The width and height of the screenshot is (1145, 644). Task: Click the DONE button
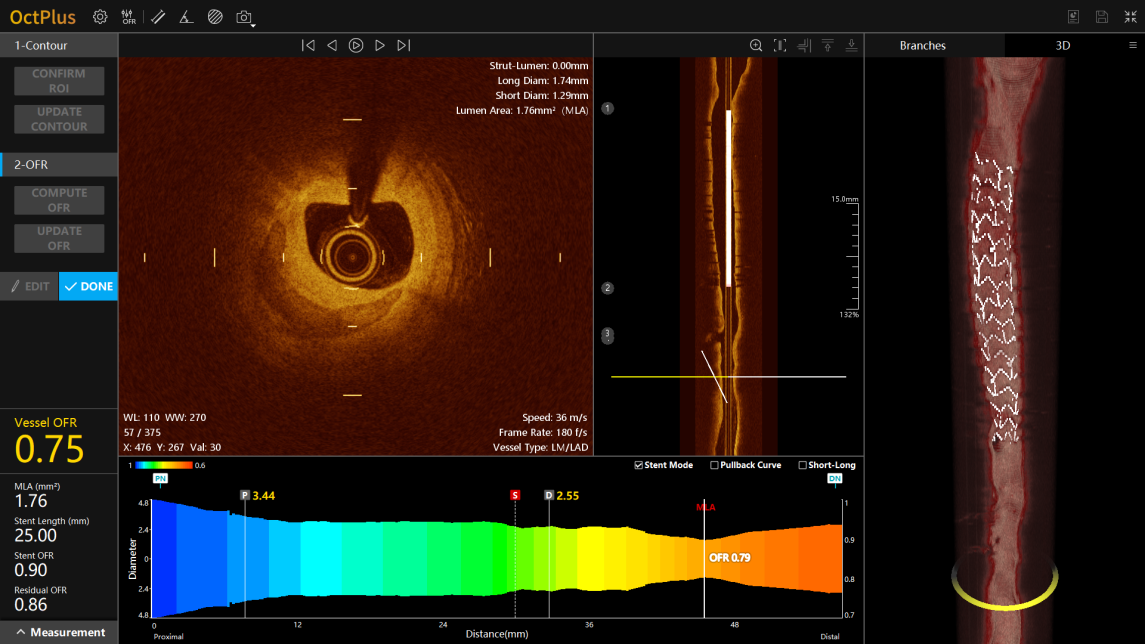coord(88,286)
